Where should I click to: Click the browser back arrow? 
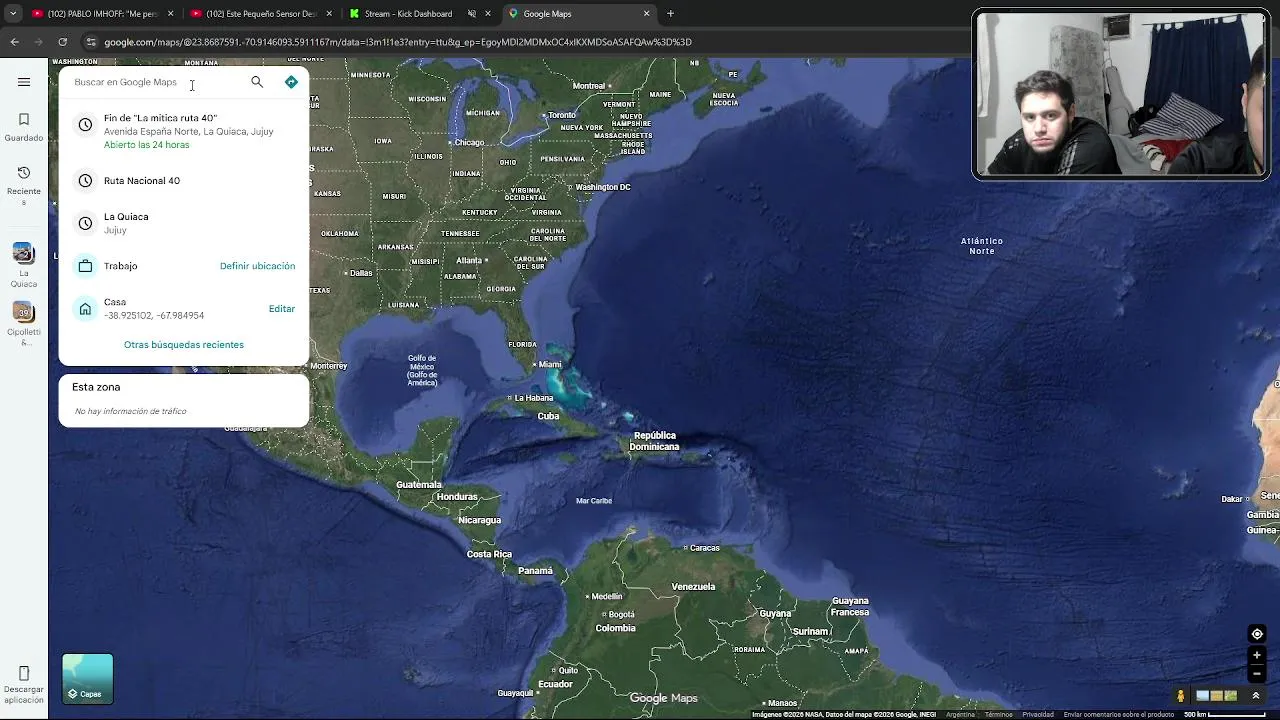tap(14, 42)
